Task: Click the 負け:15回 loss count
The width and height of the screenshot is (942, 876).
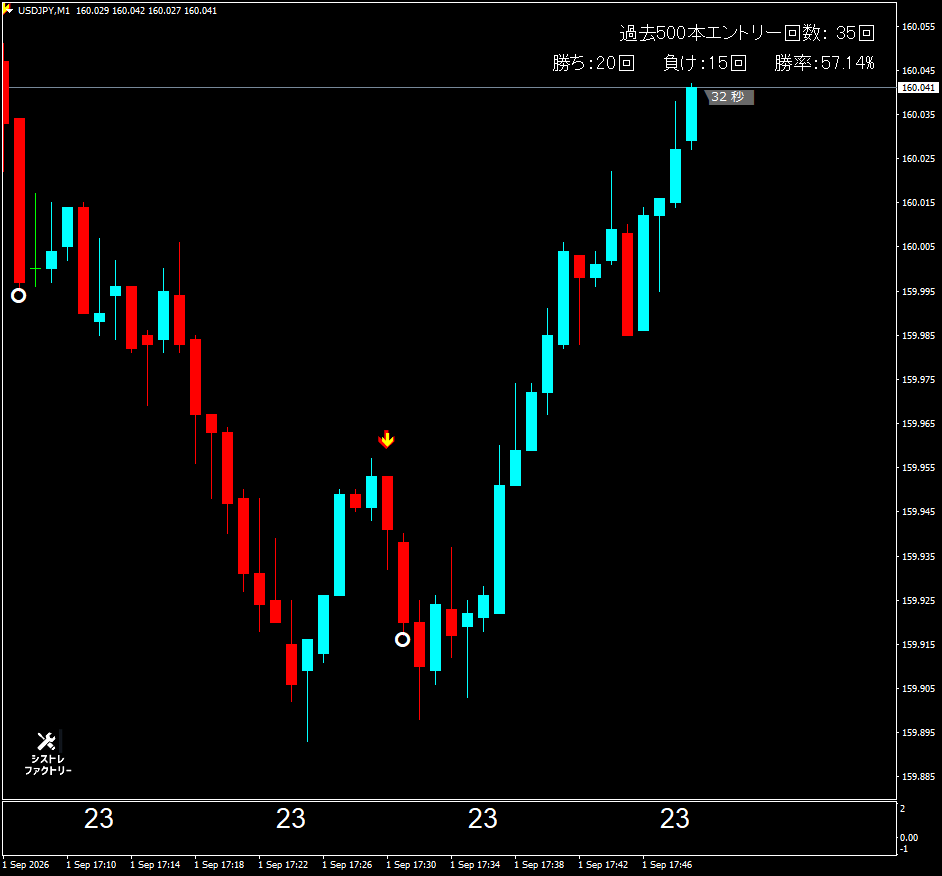Action: 705,62
